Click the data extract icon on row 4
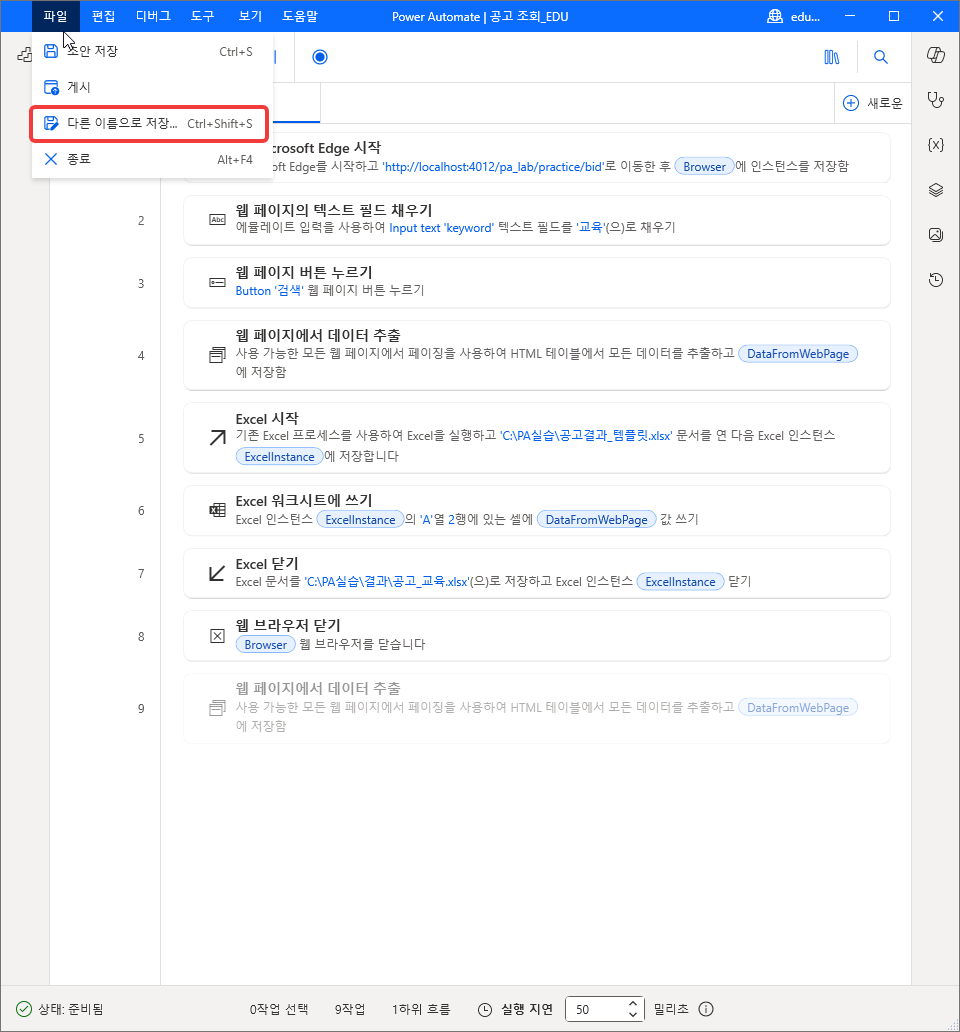Viewport: 960px width, 1032px height. coord(217,355)
